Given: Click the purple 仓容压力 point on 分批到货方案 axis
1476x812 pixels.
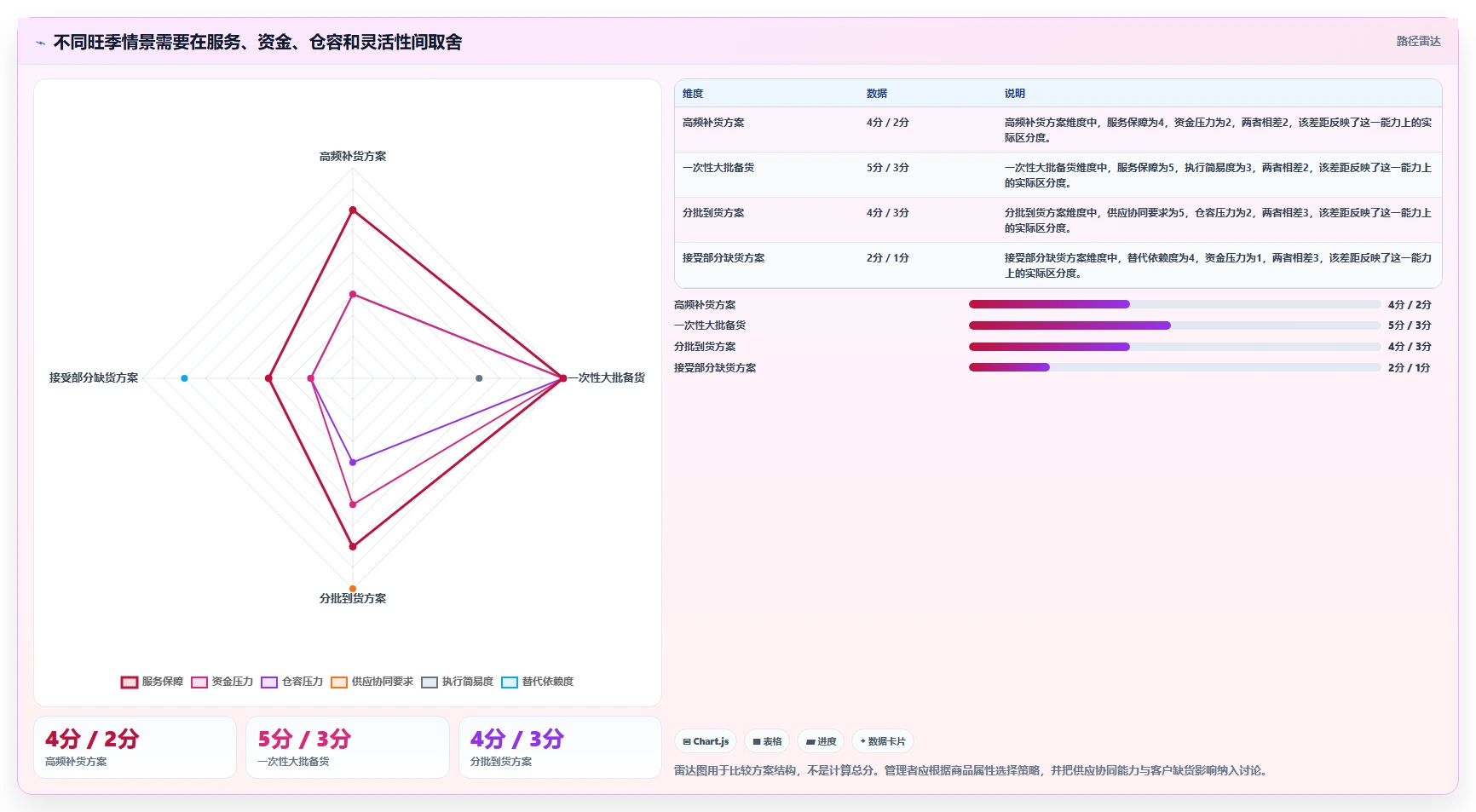Looking at the screenshot, I should [353, 463].
